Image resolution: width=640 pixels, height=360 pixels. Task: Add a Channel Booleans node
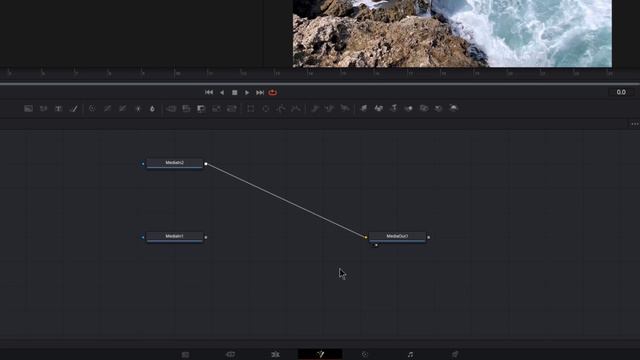[x=186, y=109]
